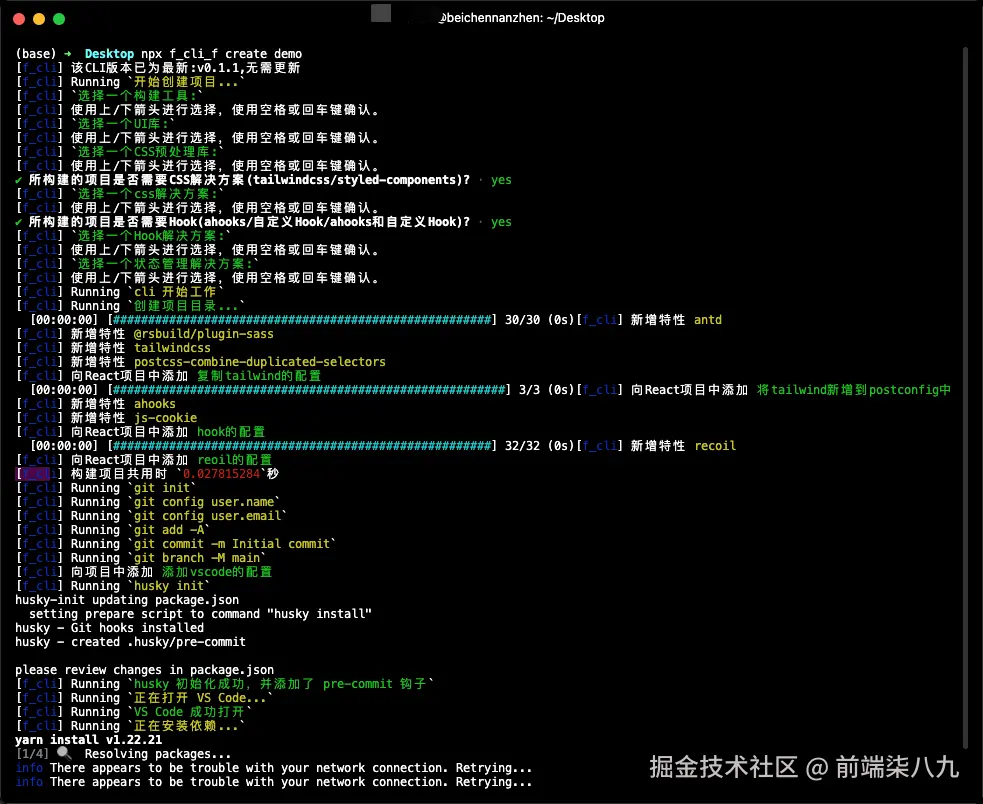
Task: Click the text '选择一个CSS预处理库:'
Action: click(x=147, y=152)
